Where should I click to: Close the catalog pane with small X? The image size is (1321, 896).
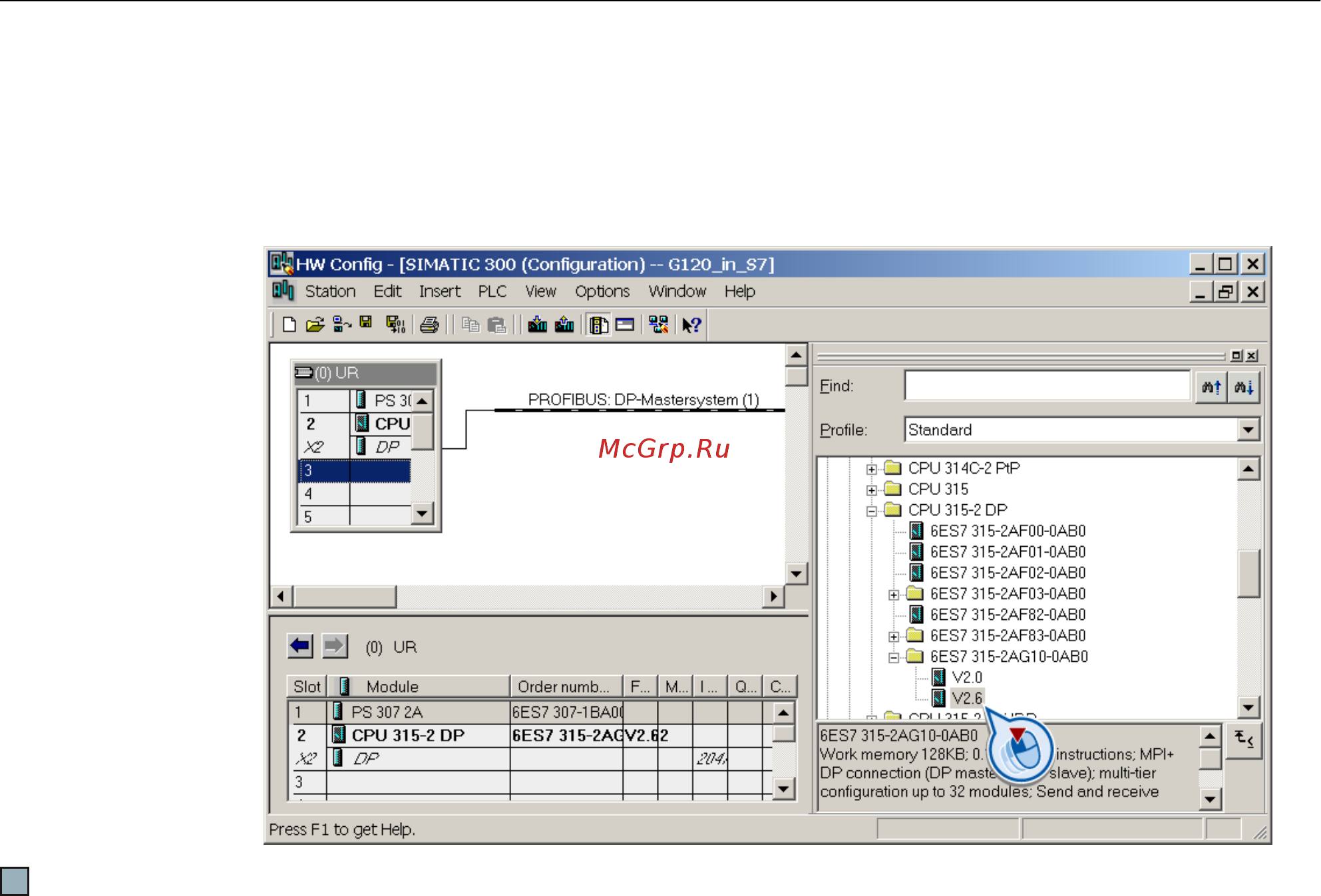pyautogui.click(x=1252, y=356)
